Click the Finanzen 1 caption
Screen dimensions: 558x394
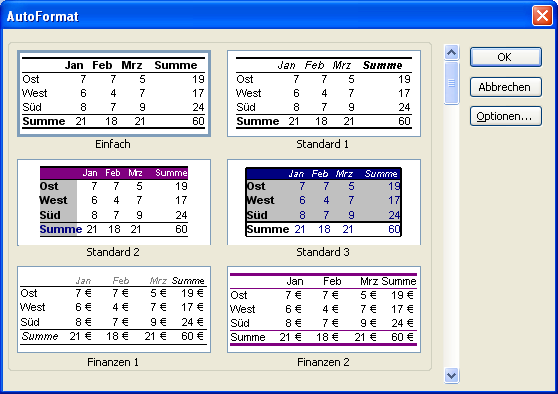tap(113, 362)
